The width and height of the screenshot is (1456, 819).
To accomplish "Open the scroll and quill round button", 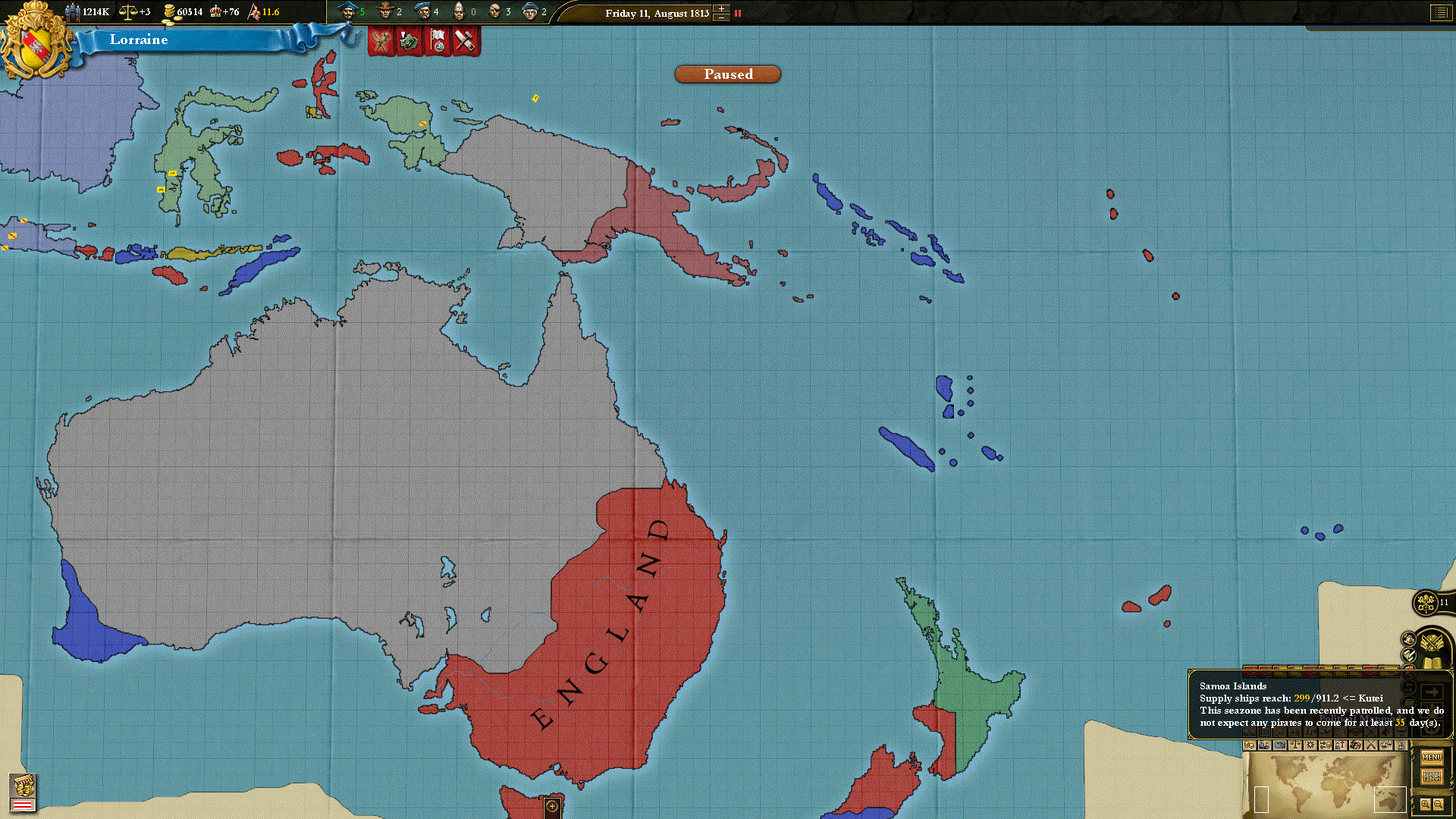I will (1409, 654).
